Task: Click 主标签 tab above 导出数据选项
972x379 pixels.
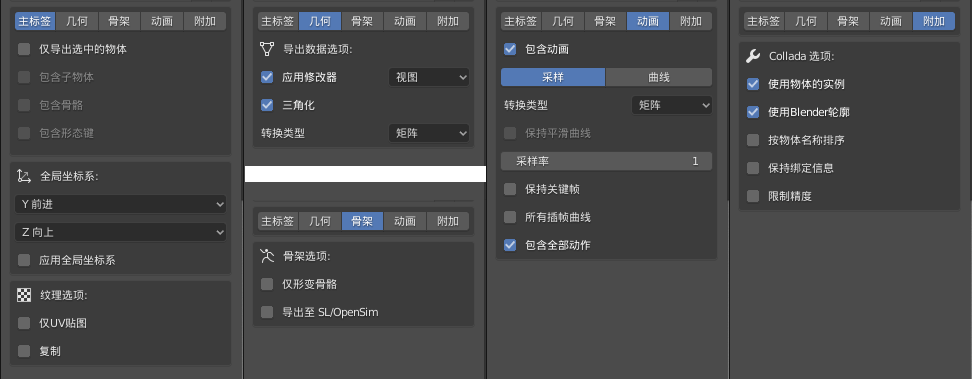Action: pyautogui.click(x=278, y=21)
